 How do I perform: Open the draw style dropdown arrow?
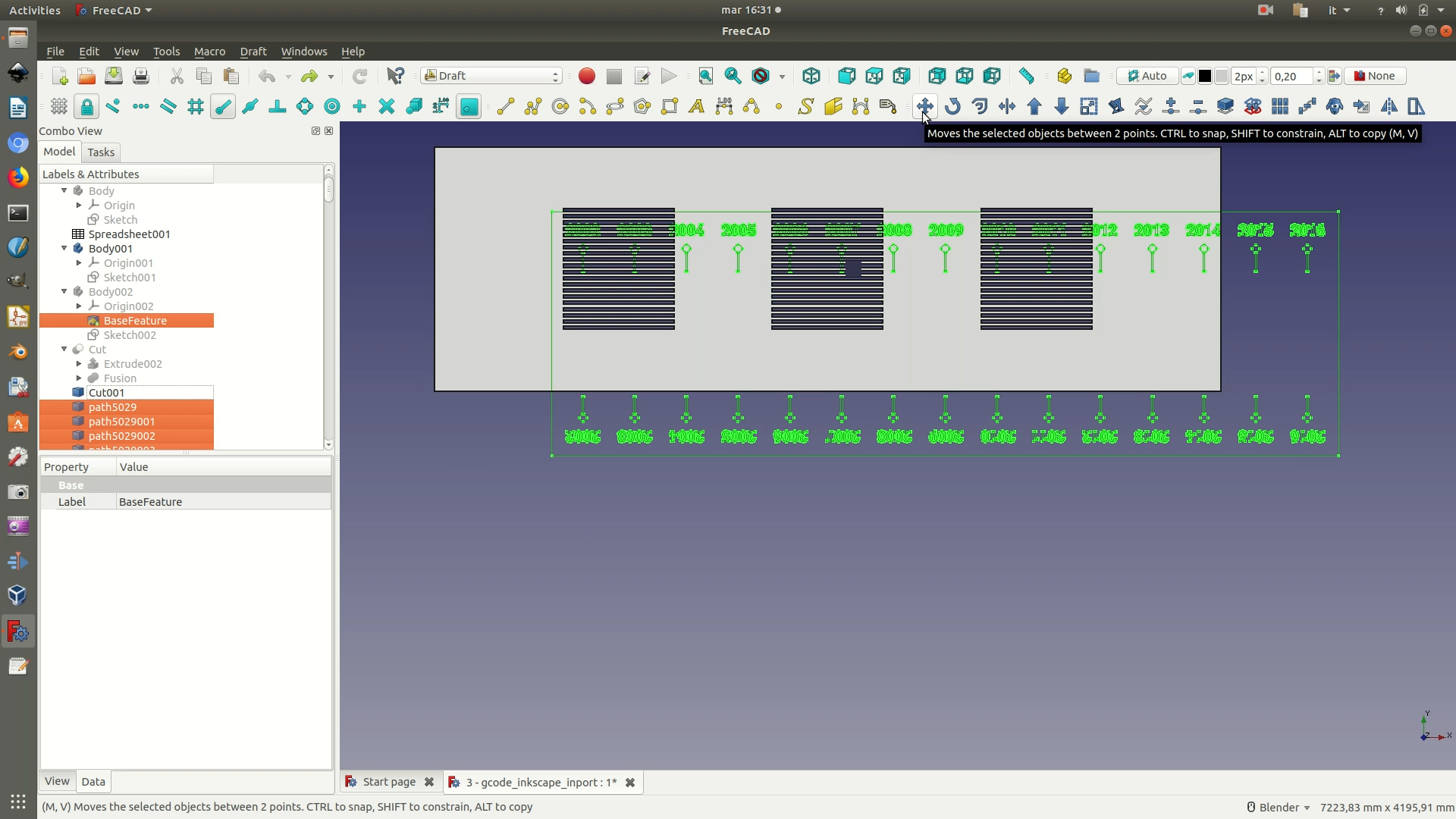[x=782, y=77]
